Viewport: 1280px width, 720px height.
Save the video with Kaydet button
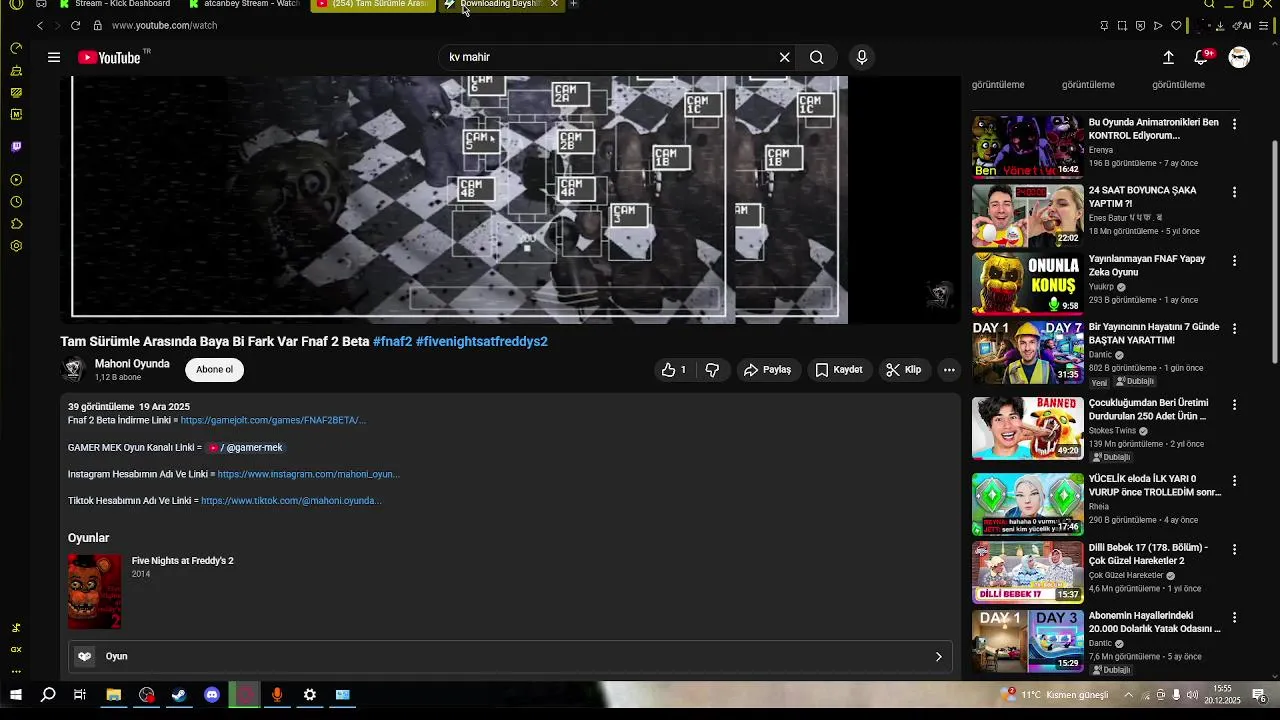click(x=839, y=370)
